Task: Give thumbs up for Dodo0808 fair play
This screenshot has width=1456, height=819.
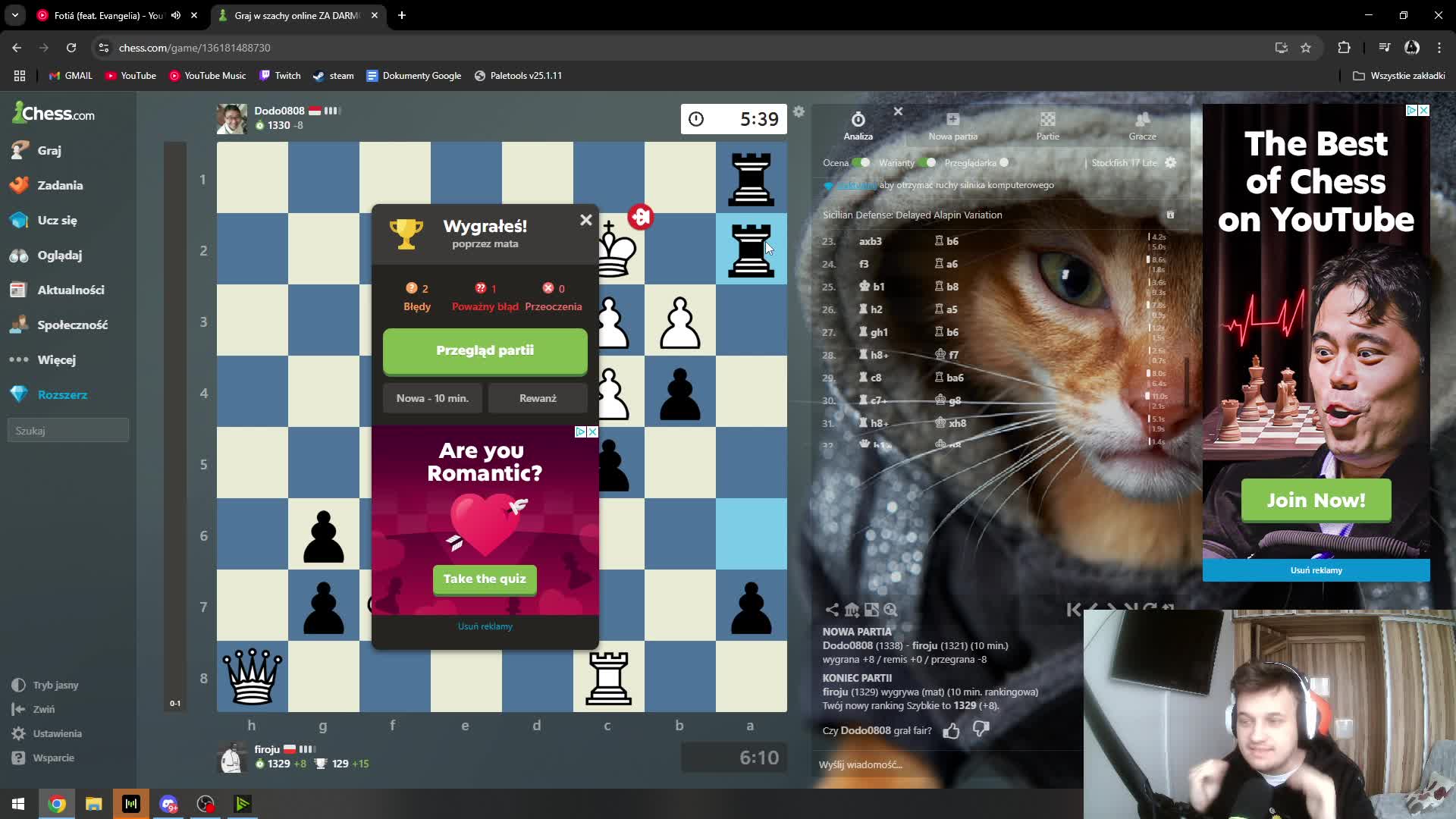Action: [951, 730]
